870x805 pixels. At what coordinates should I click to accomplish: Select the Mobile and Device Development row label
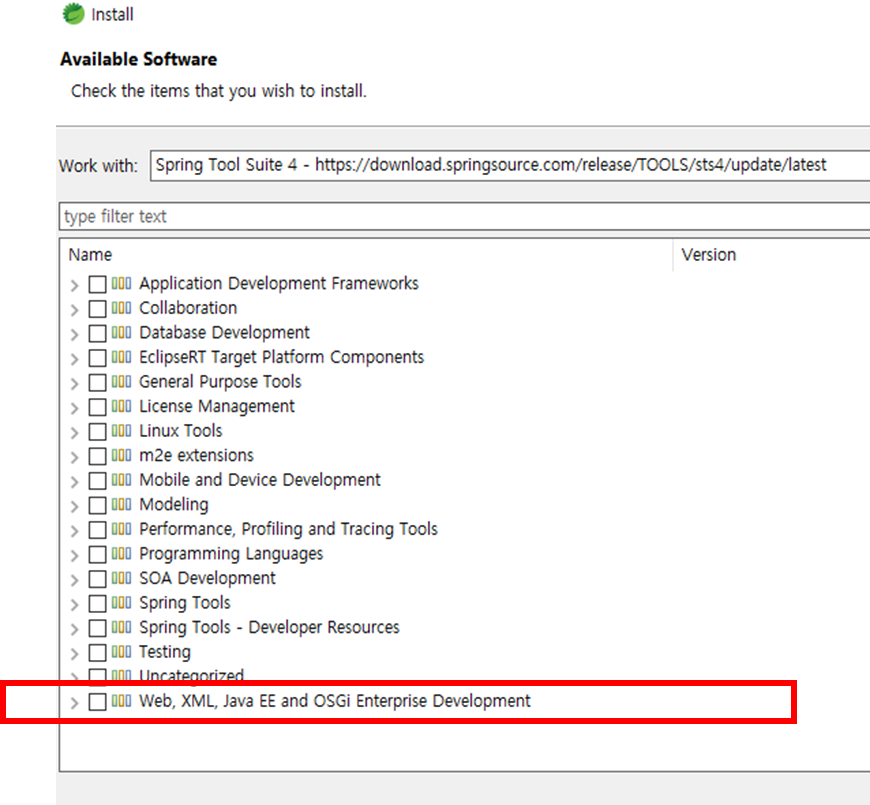[260, 480]
